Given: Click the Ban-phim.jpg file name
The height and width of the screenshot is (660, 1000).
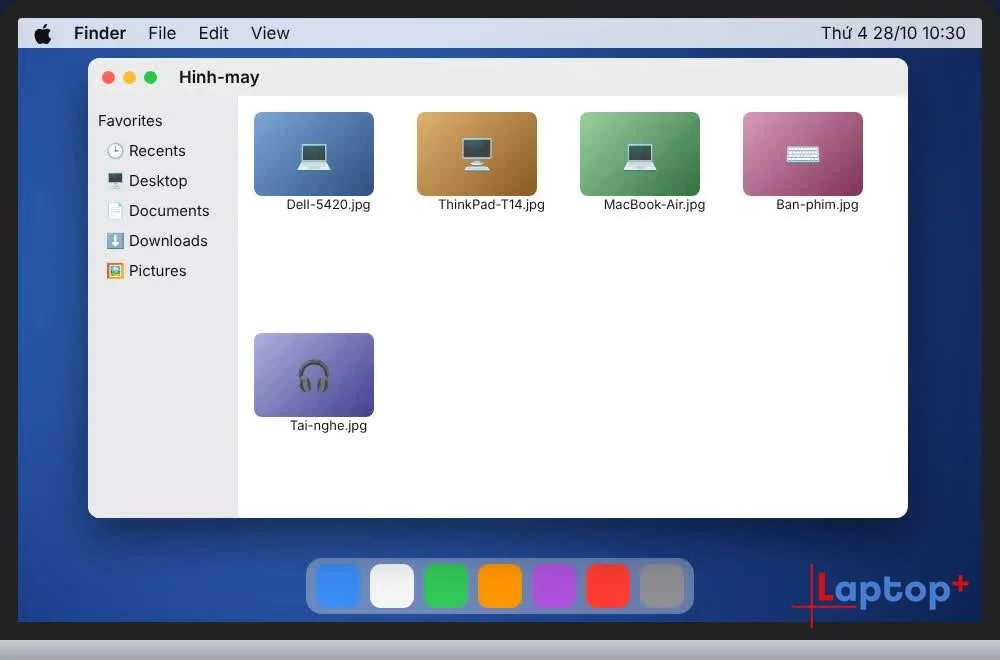Looking at the screenshot, I should point(817,205).
